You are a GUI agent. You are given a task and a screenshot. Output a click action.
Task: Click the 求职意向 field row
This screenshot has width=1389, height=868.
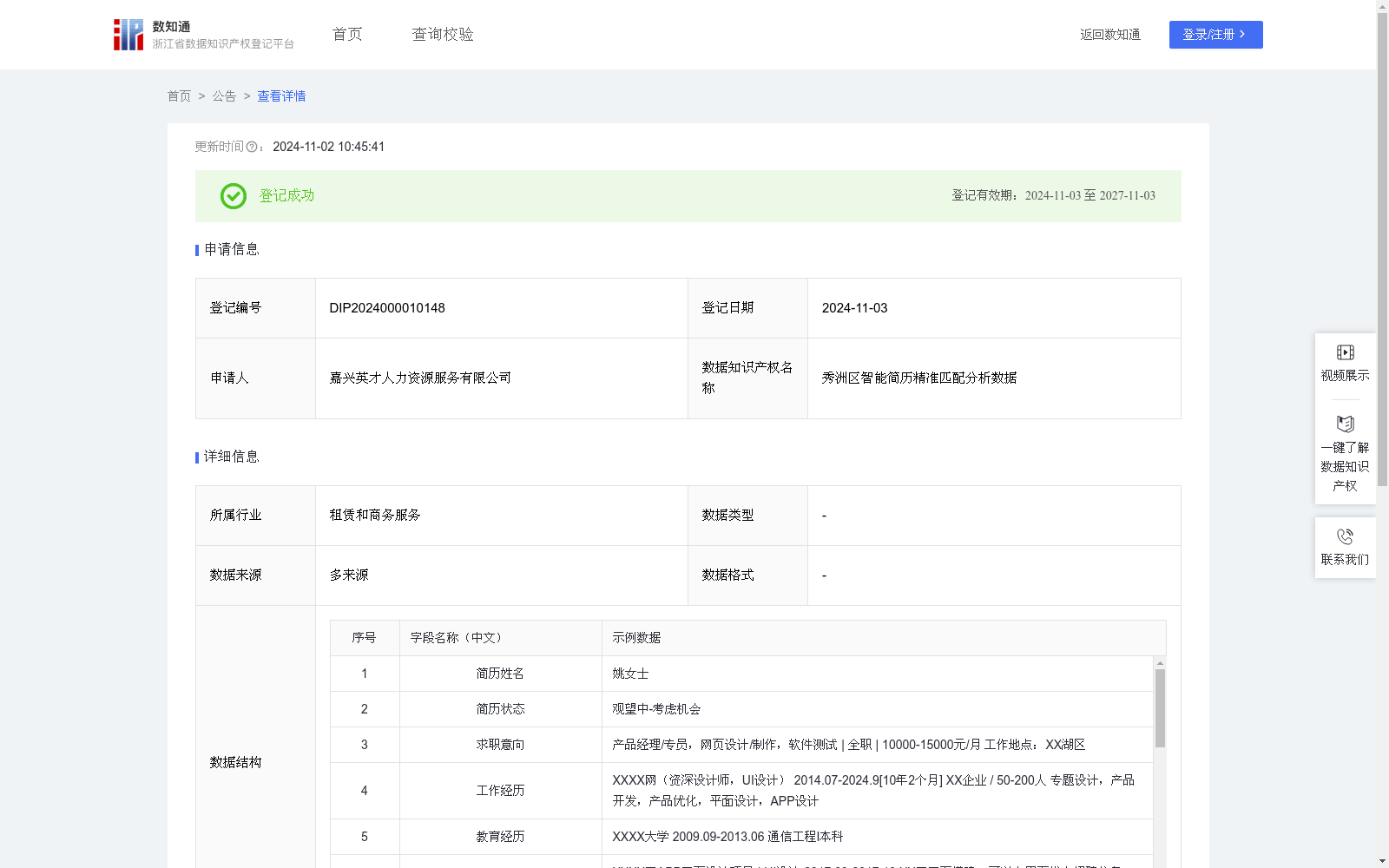(x=741, y=745)
